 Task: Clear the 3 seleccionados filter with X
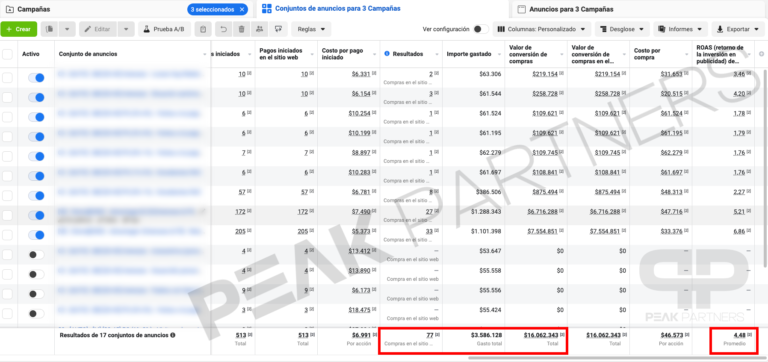coord(242,9)
